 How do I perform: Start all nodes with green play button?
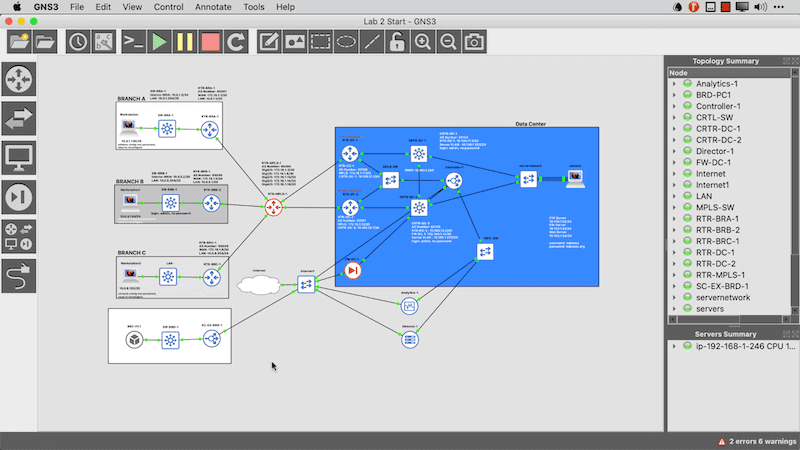(x=159, y=42)
